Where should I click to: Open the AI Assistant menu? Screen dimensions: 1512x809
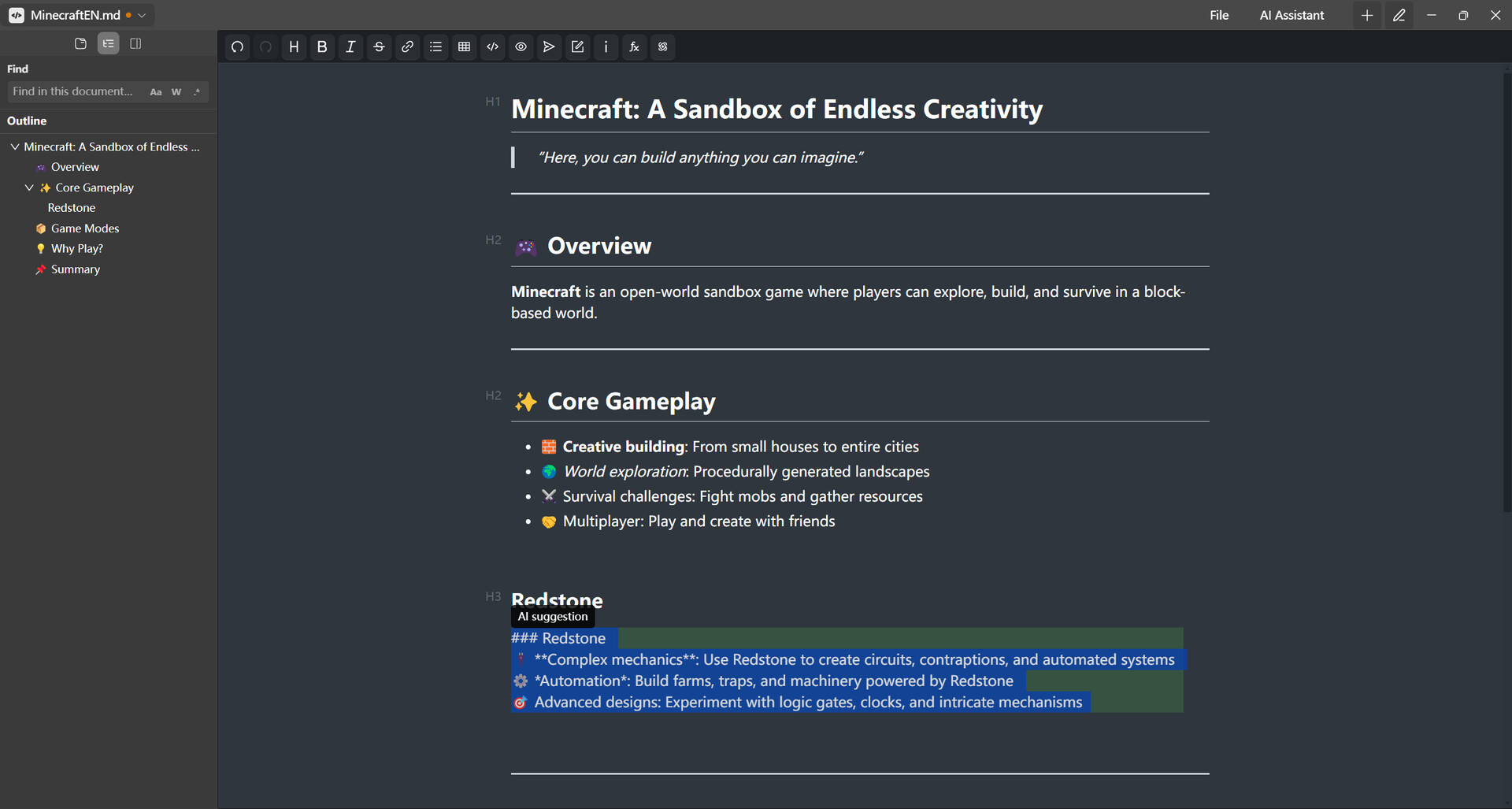point(1291,15)
